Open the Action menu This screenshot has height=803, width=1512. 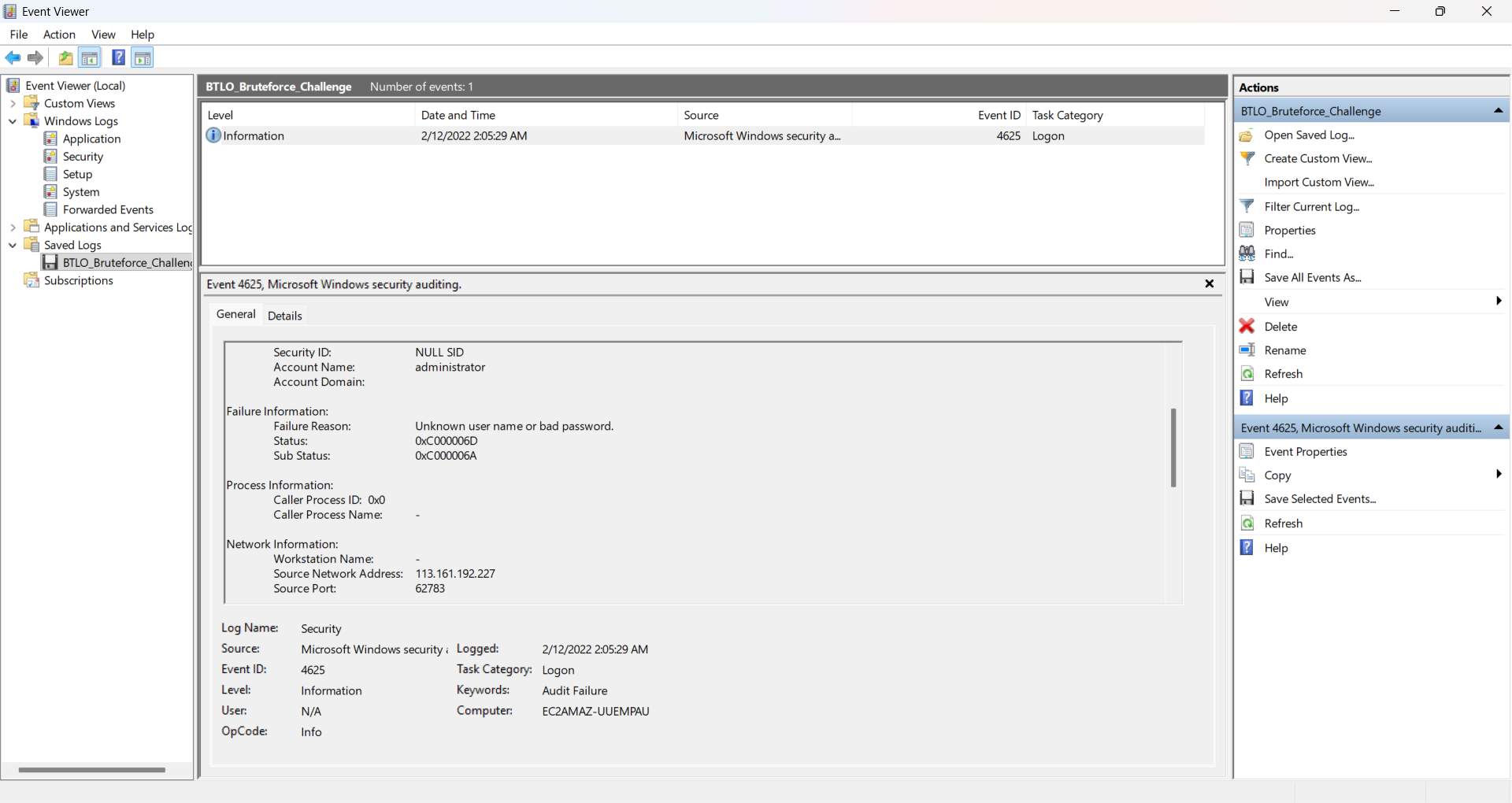[x=59, y=35]
